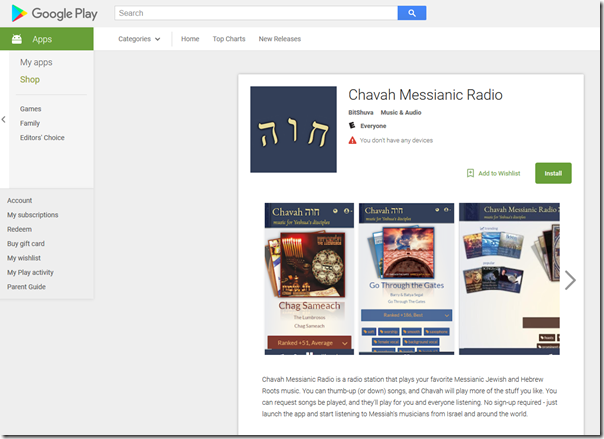Viewport: 604px width, 439px height.
Task: Open My Play activity
Action: (30, 272)
